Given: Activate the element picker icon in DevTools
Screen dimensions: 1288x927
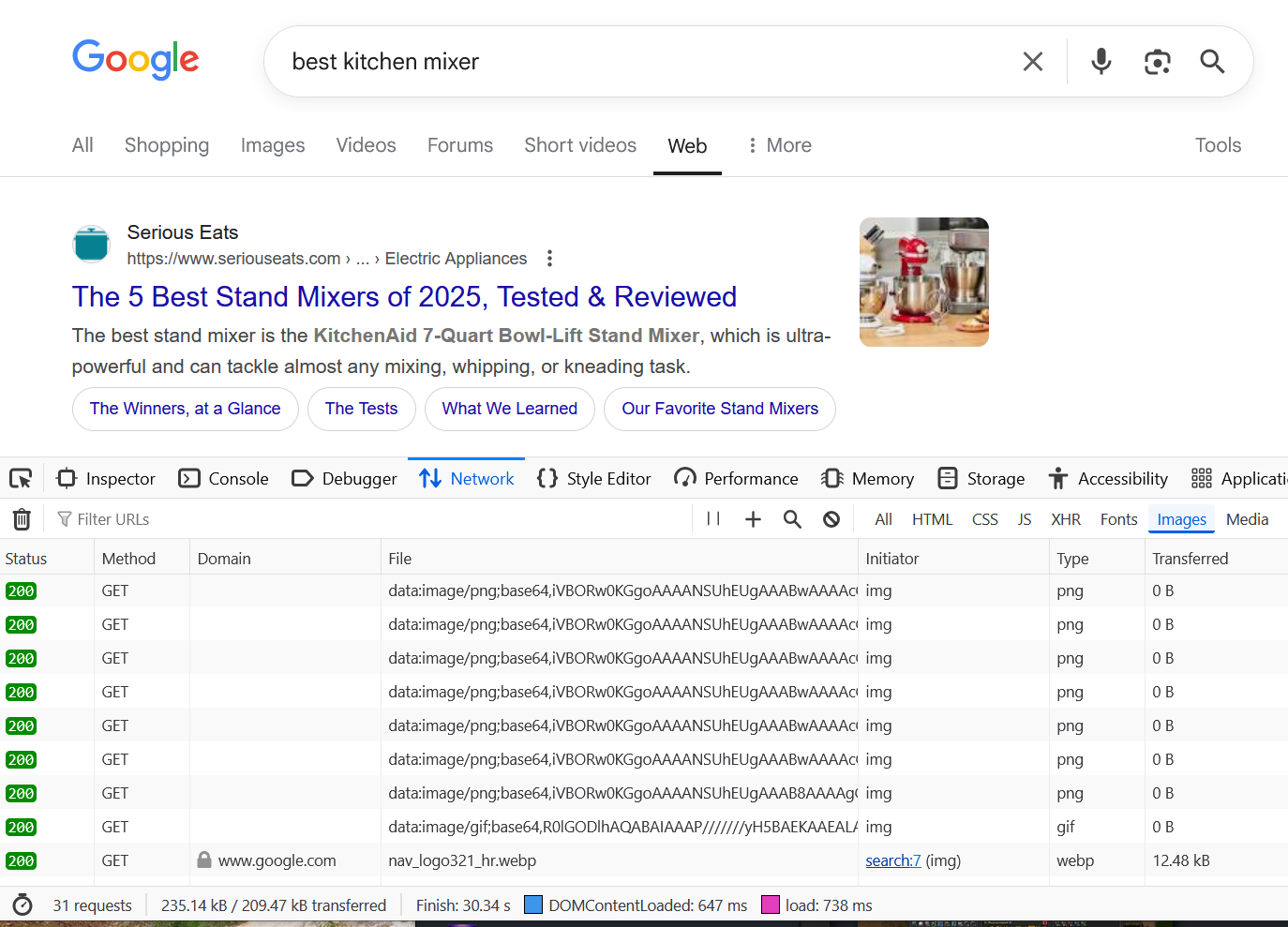Looking at the screenshot, I should (x=21, y=479).
